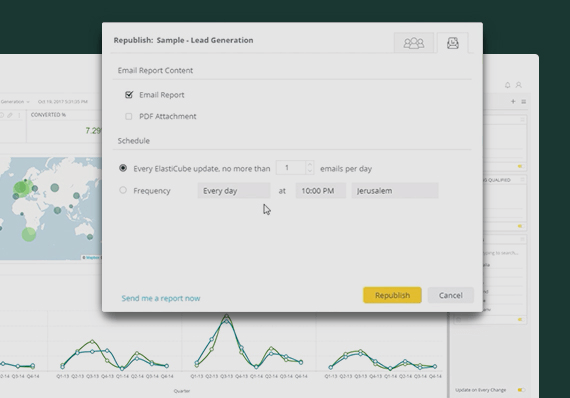Click the yellow Republish button
570x398 pixels.
tap(392, 295)
